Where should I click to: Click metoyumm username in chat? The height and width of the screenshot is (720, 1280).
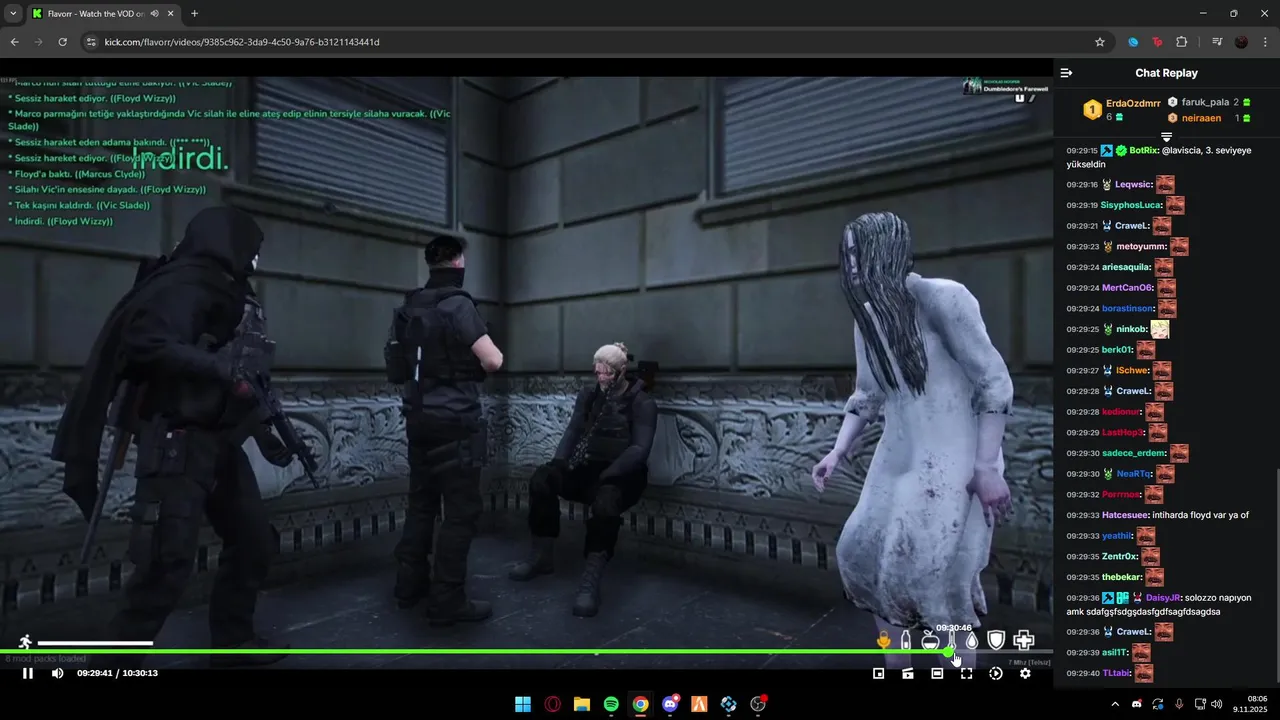(x=1143, y=246)
